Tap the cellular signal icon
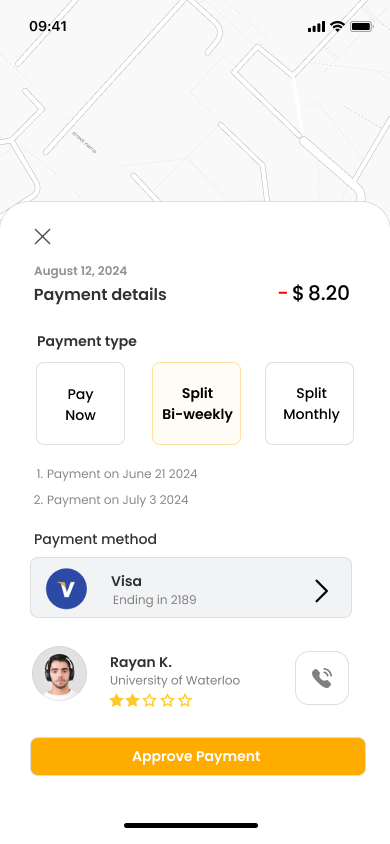Viewport: 390px width, 844px height. [316, 26]
